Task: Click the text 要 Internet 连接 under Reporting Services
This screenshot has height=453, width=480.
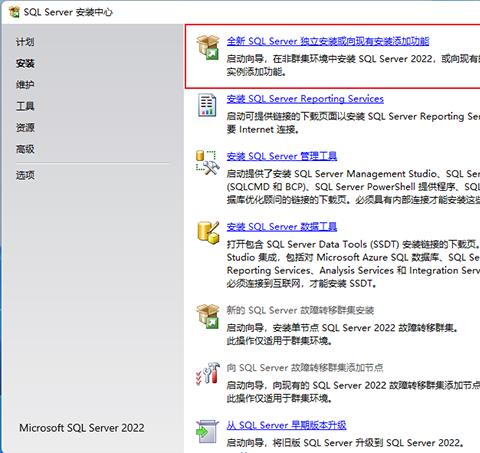Action: pos(263,129)
